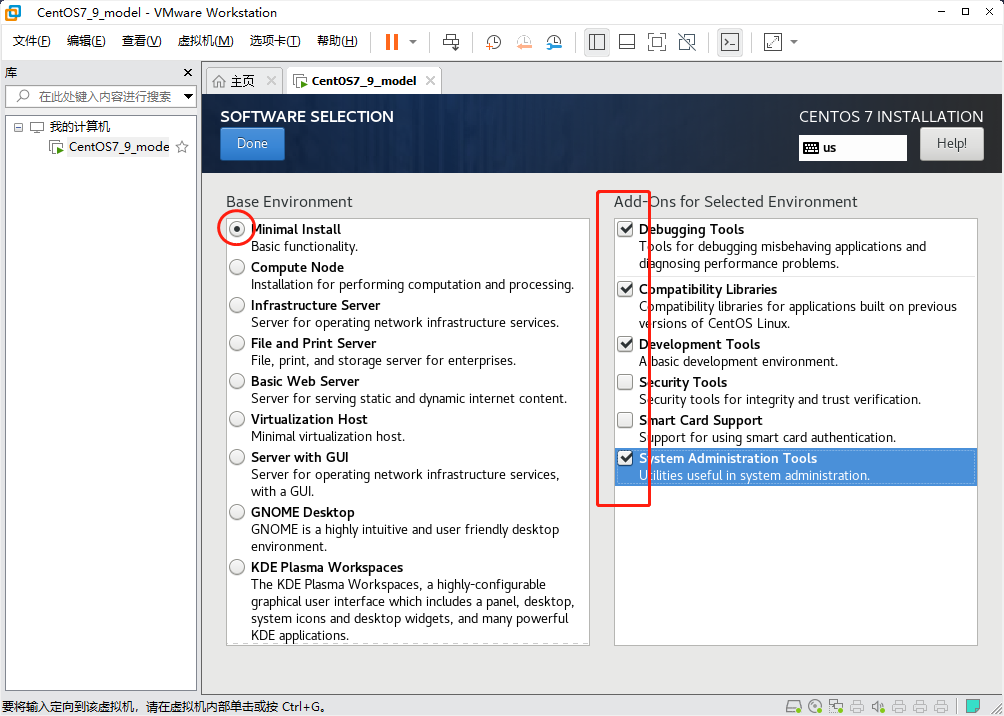The image size is (1004, 716).
Task: Open the teal message log icon
Action: coord(974,706)
